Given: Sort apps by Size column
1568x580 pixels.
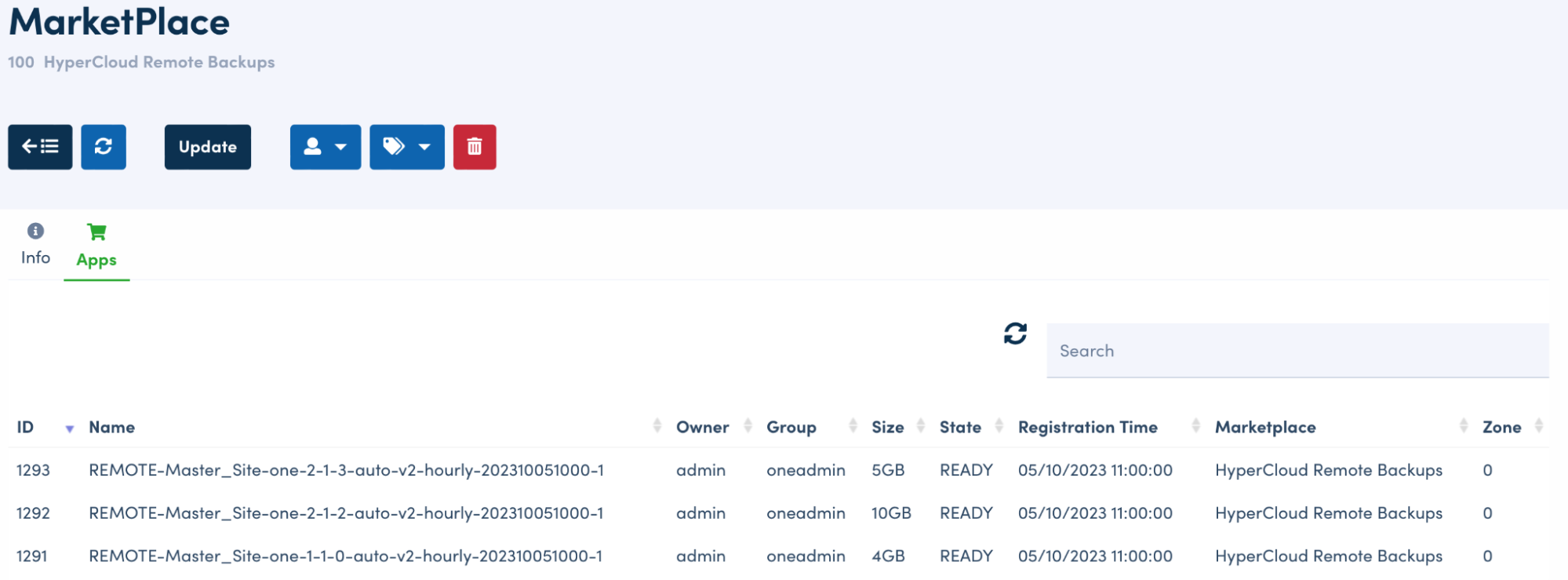Looking at the screenshot, I should click(x=887, y=427).
